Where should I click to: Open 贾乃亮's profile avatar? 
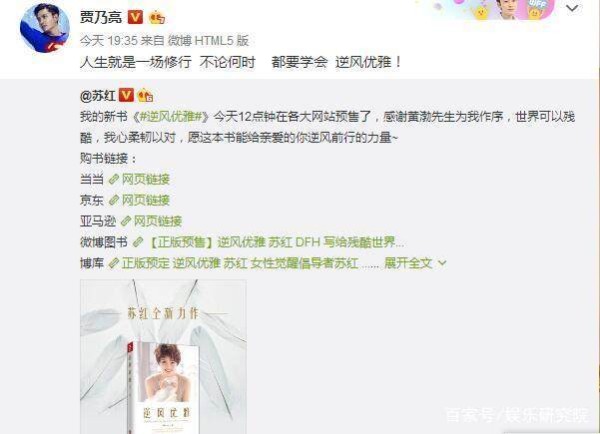pyautogui.click(x=45, y=28)
